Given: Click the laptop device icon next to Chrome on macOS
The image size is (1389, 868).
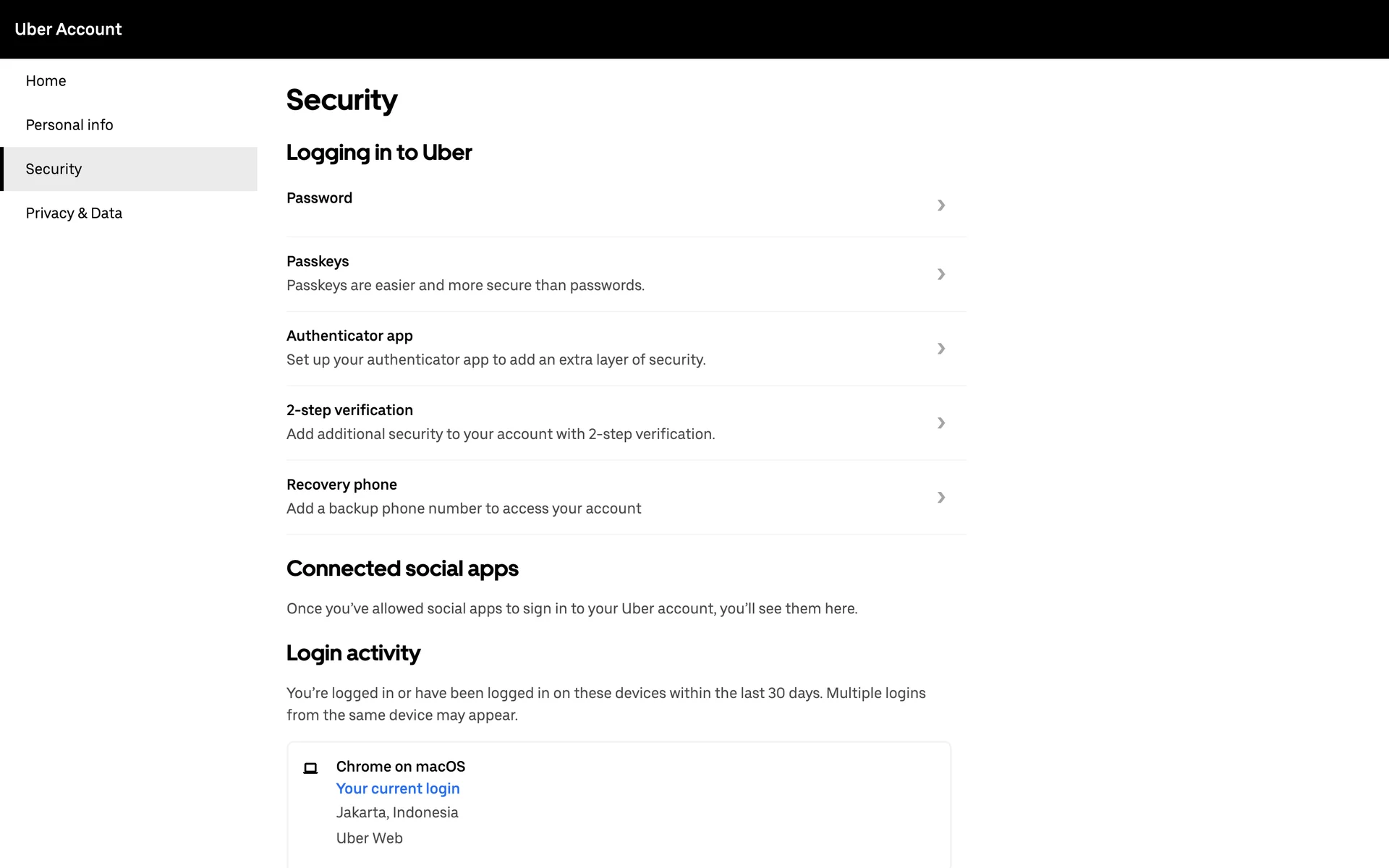Looking at the screenshot, I should [x=310, y=768].
